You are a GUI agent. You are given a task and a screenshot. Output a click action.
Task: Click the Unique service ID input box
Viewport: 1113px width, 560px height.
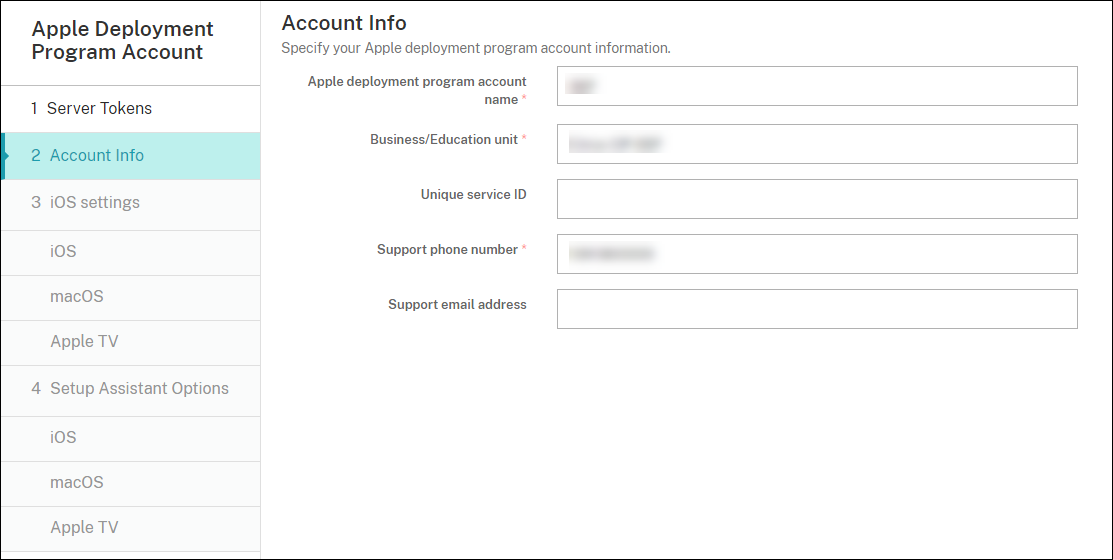point(816,199)
